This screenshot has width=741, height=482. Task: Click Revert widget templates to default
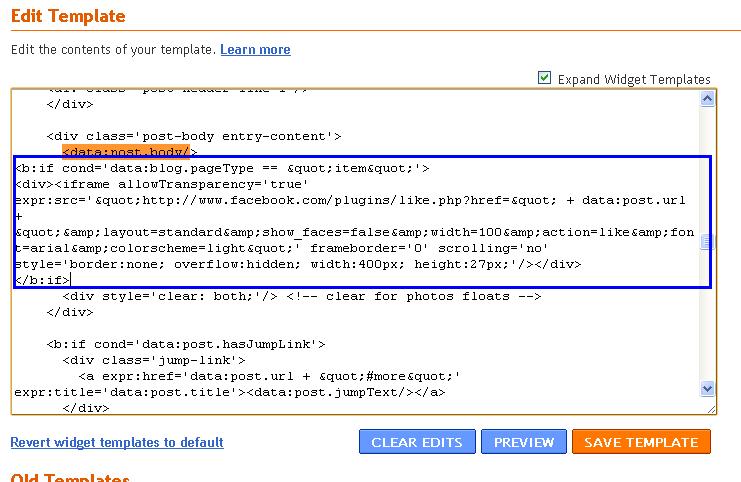[x=117, y=442]
